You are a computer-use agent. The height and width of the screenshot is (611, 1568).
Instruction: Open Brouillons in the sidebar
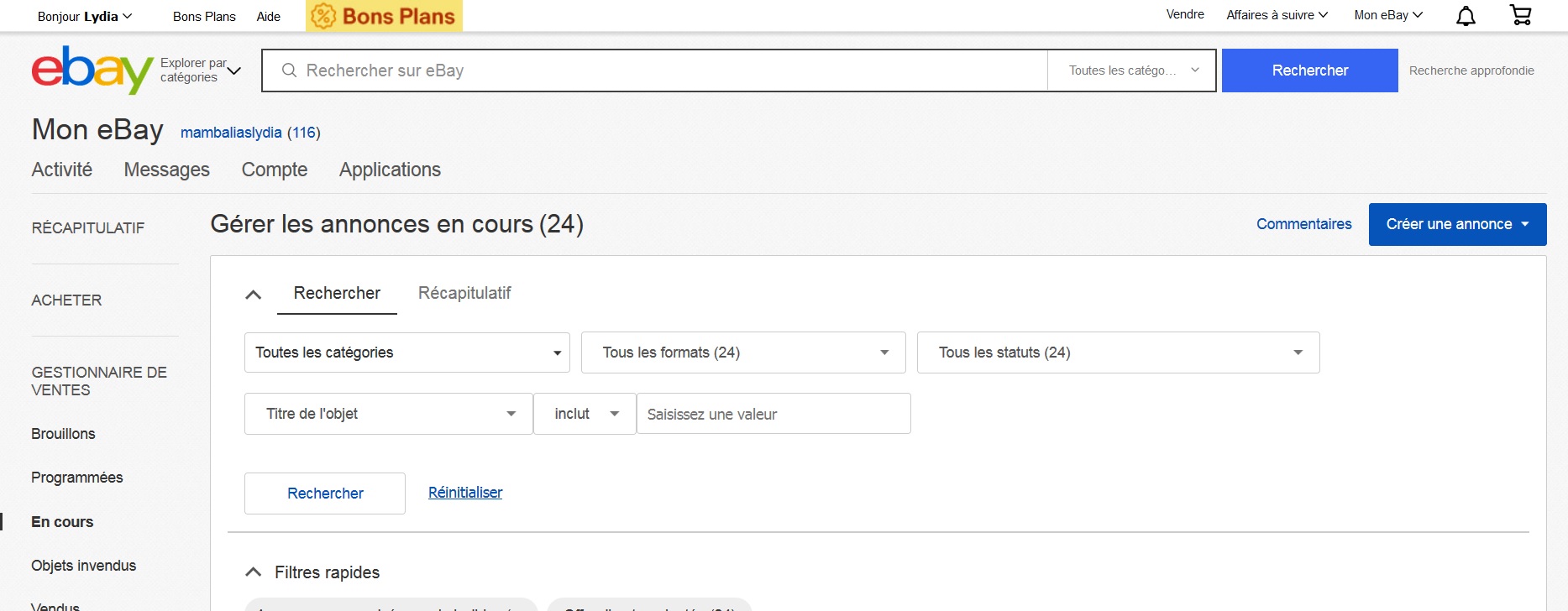(63, 434)
